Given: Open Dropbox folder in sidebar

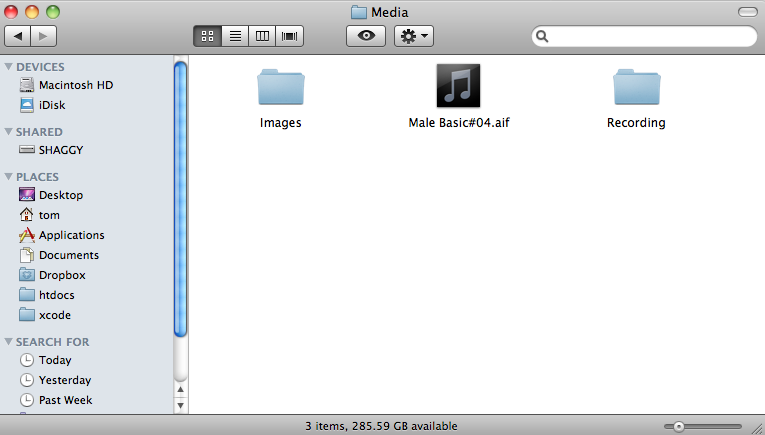Looking at the screenshot, I should [x=62, y=275].
